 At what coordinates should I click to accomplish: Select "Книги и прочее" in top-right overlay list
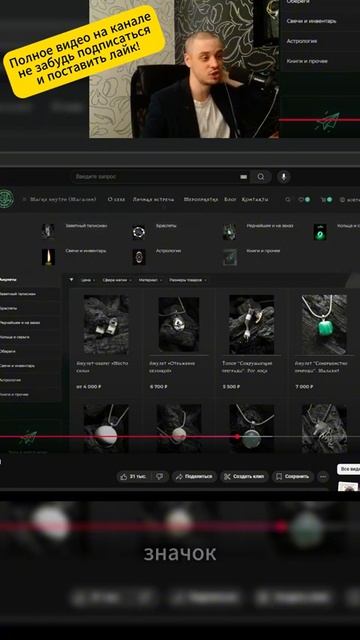[307, 61]
